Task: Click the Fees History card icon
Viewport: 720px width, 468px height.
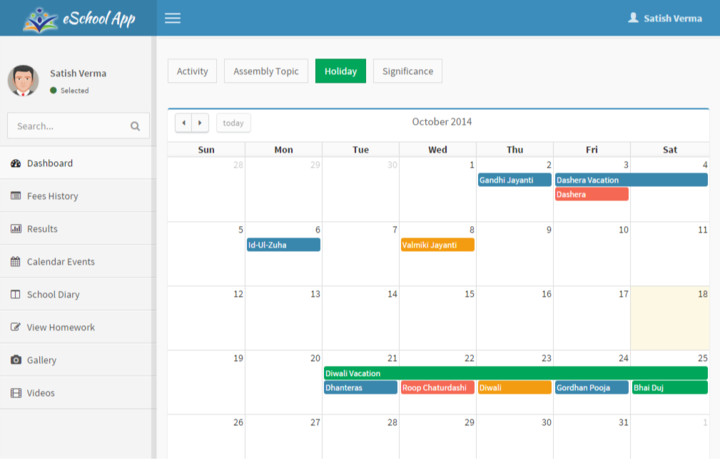Action: [16, 196]
